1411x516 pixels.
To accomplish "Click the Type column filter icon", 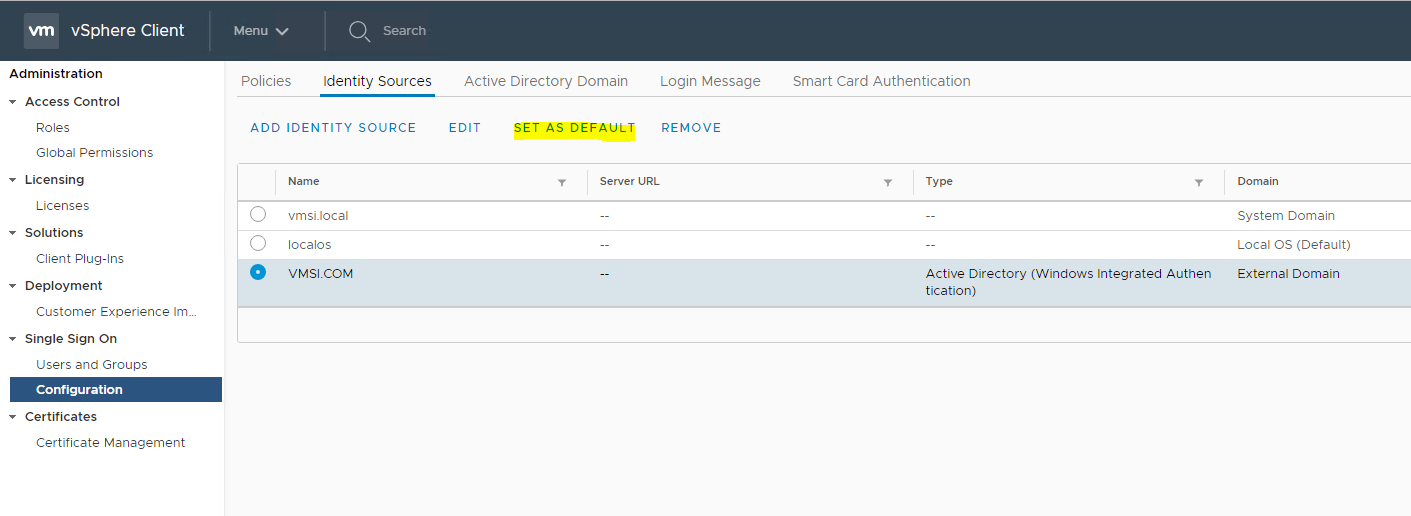I will click(1199, 182).
